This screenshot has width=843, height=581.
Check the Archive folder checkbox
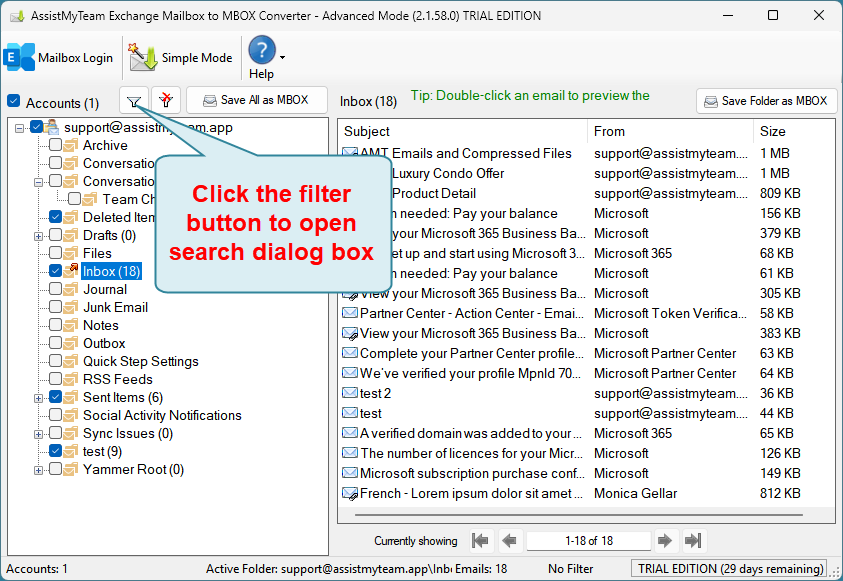coord(56,146)
